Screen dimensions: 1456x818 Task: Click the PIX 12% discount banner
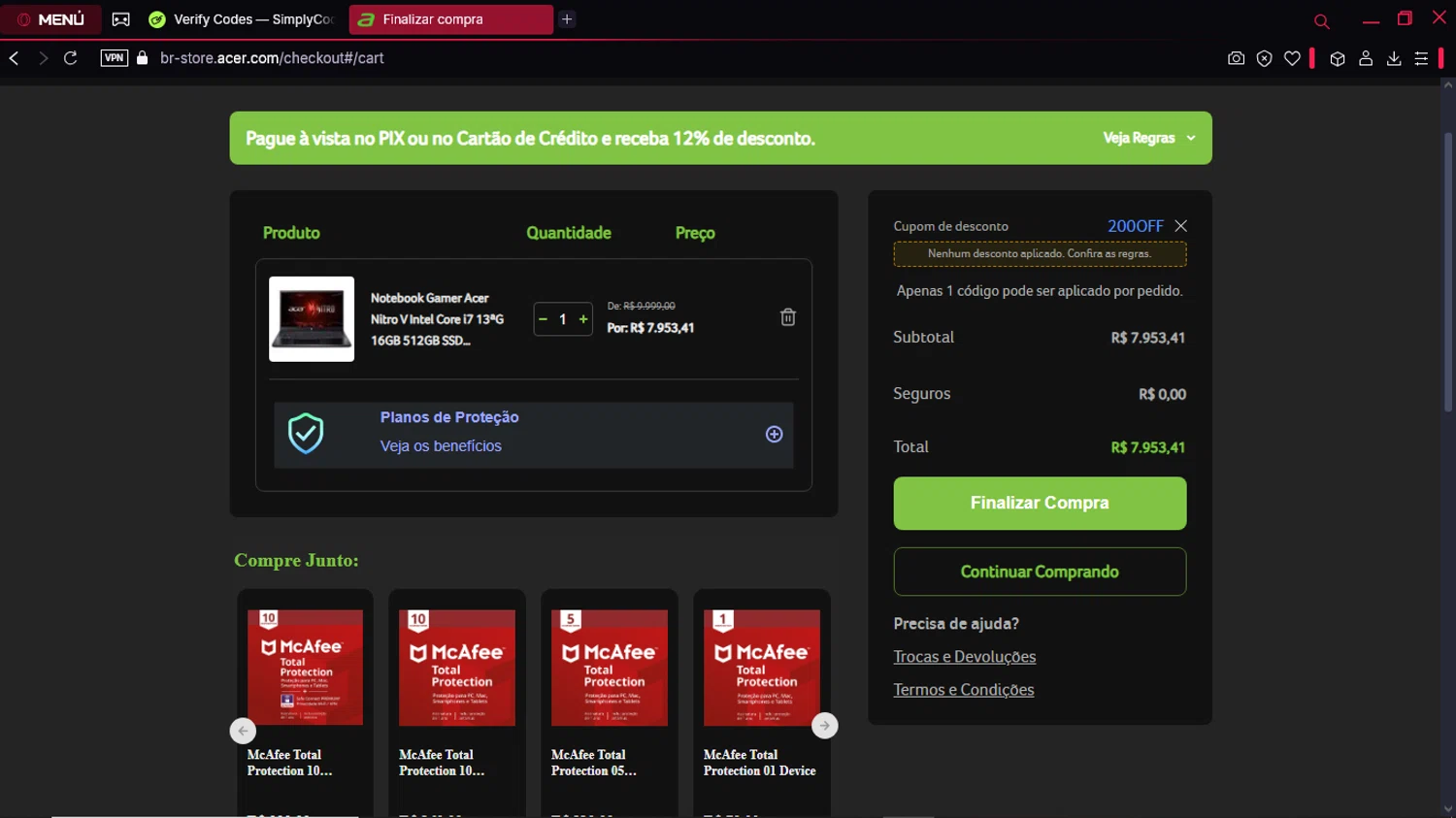point(720,138)
